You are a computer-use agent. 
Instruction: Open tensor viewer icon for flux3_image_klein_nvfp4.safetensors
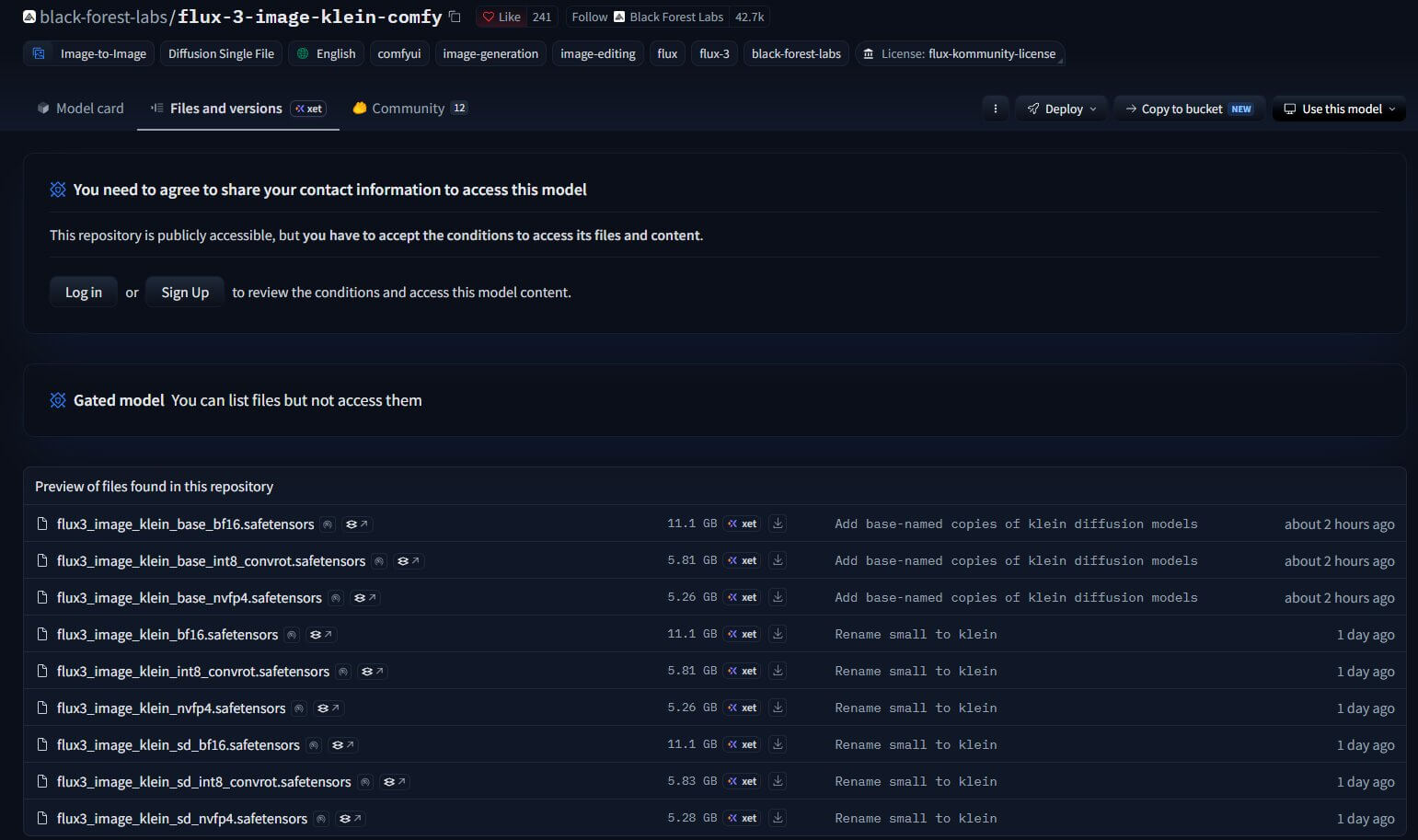328,708
